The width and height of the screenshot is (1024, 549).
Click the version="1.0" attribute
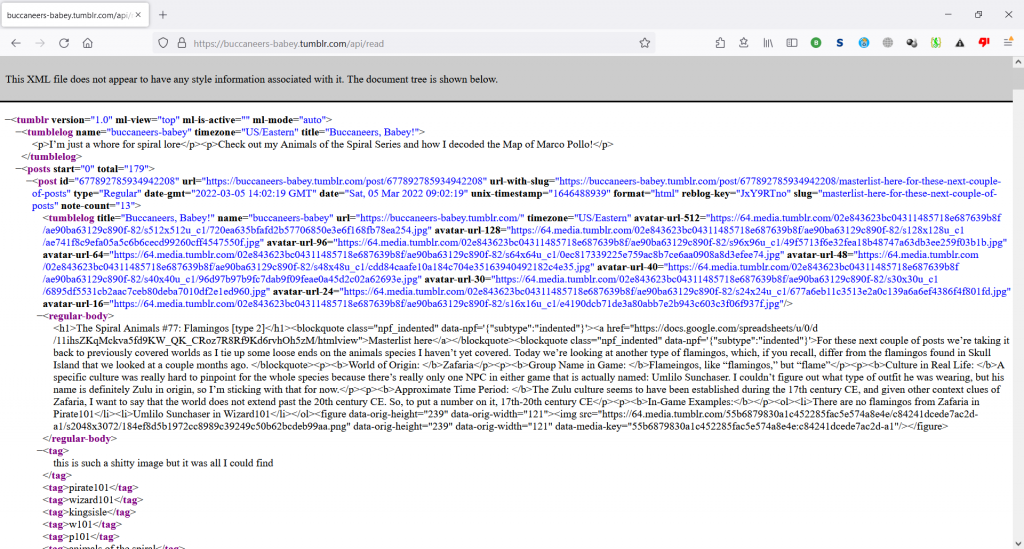[x=82, y=119]
